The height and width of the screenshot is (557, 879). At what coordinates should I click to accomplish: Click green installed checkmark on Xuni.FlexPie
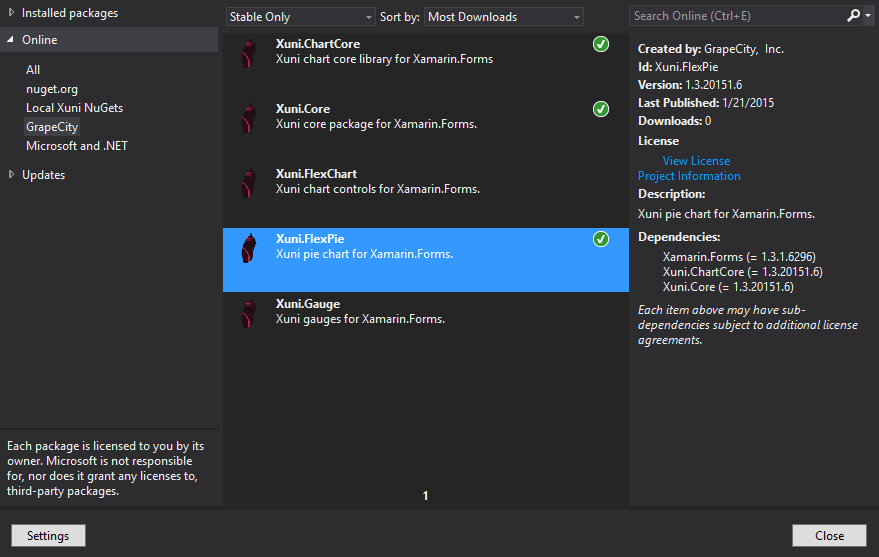[x=601, y=239]
